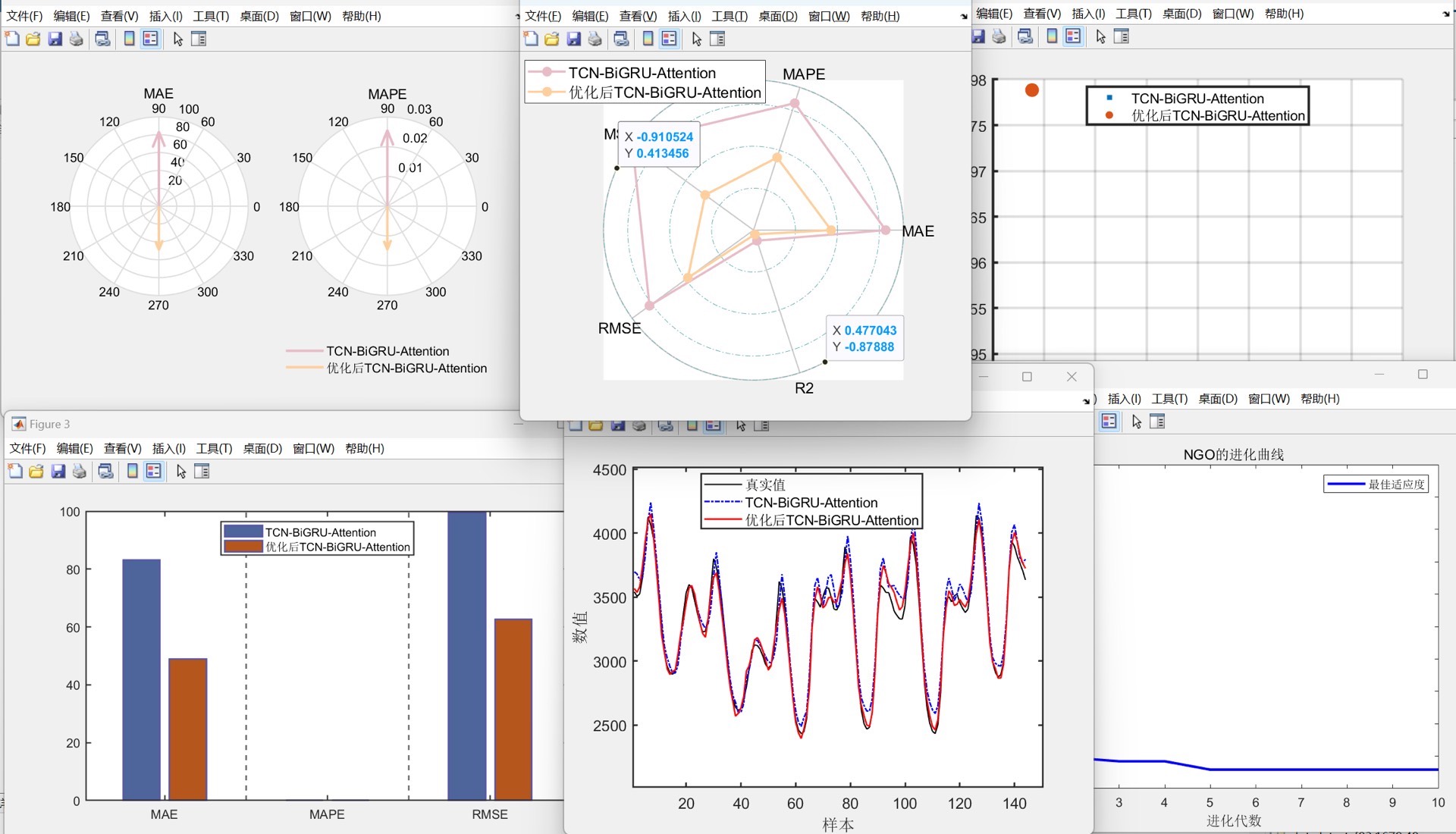Toggle Insert Legend in polar plot window toolbar
This screenshot has height=834, width=1456.
coord(151,39)
